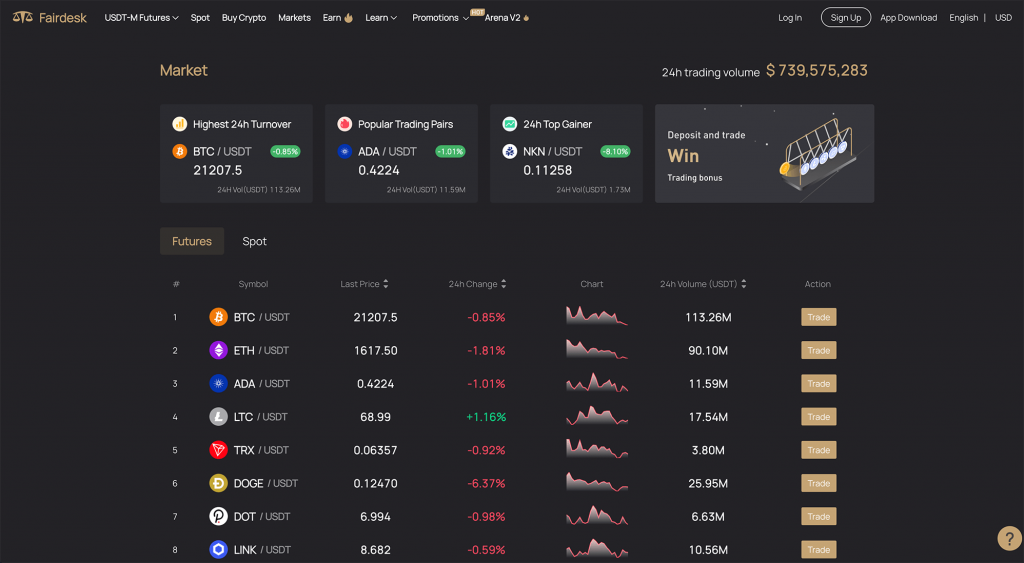Open the App Download link
The image size is (1024, 563).
[908, 18]
